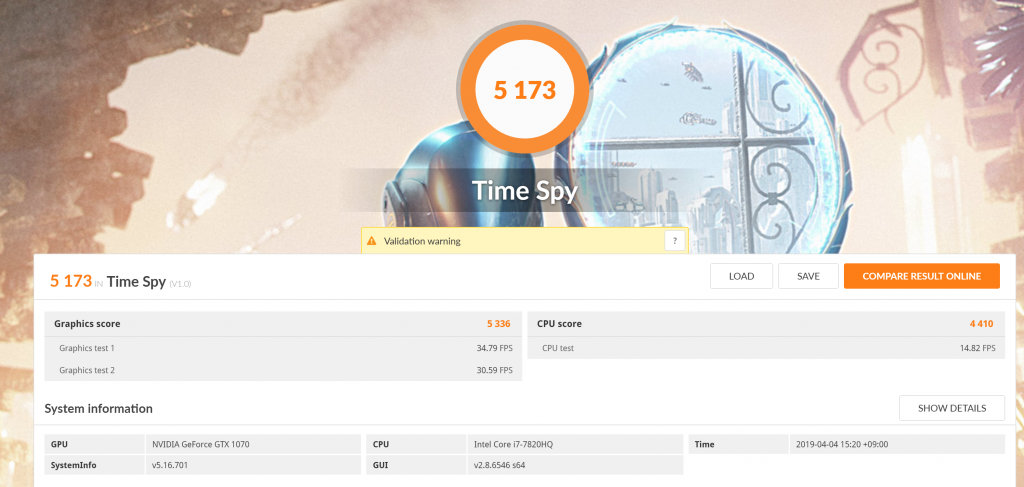Click the (V1.0) version text beside Time Spy
Image resolution: width=1024 pixels, height=487 pixels.
point(180,284)
